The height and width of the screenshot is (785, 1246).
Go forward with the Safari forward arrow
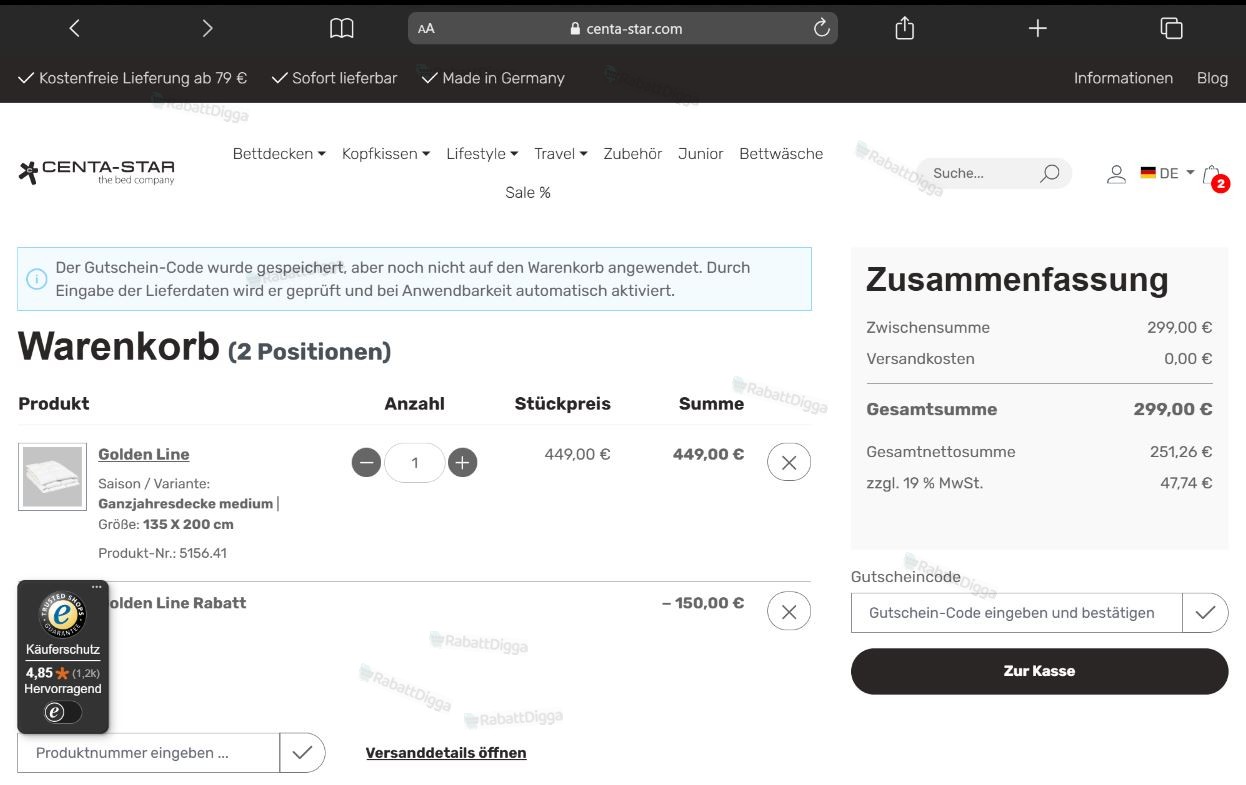207,29
